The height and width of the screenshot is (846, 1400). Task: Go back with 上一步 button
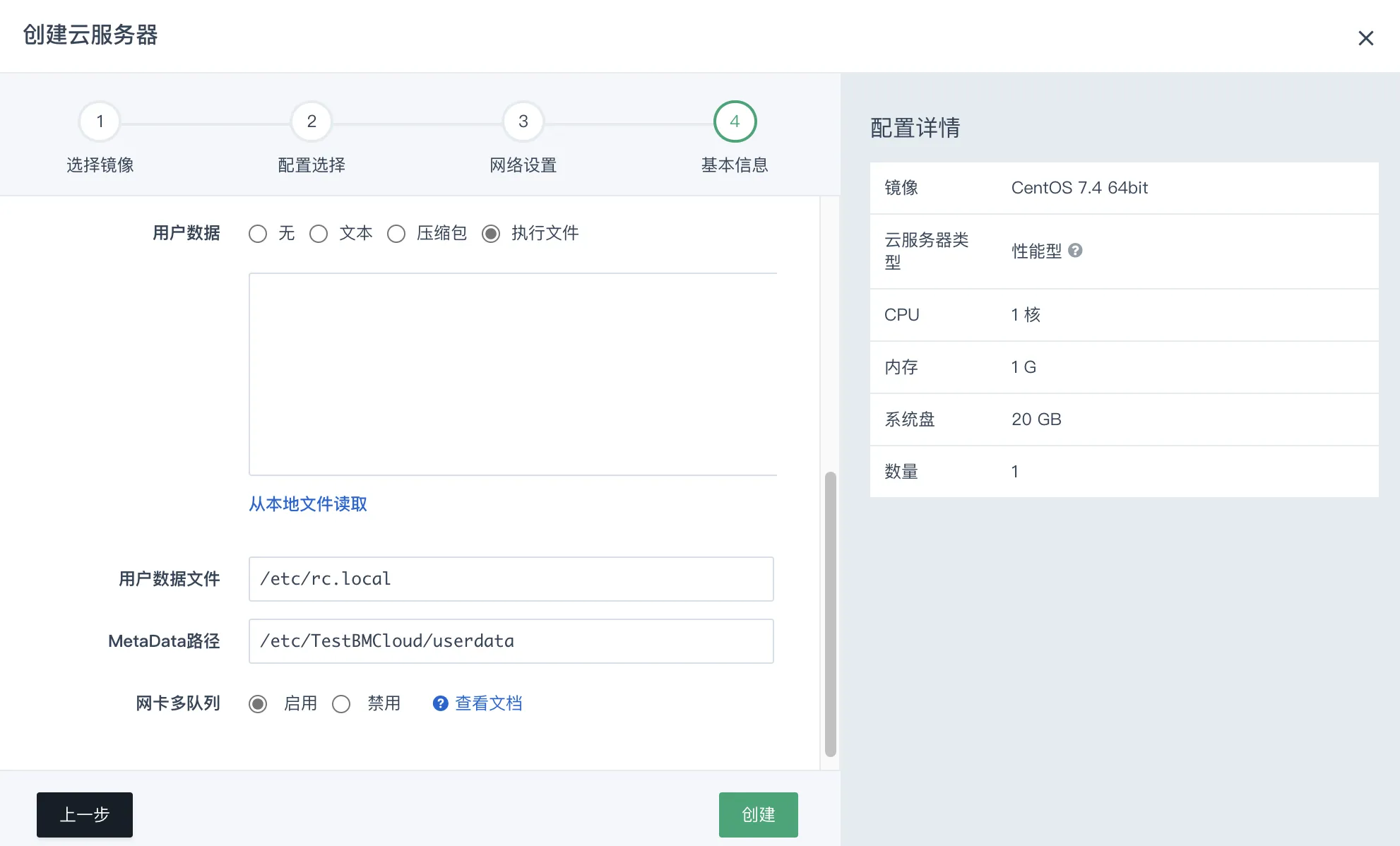[84, 814]
